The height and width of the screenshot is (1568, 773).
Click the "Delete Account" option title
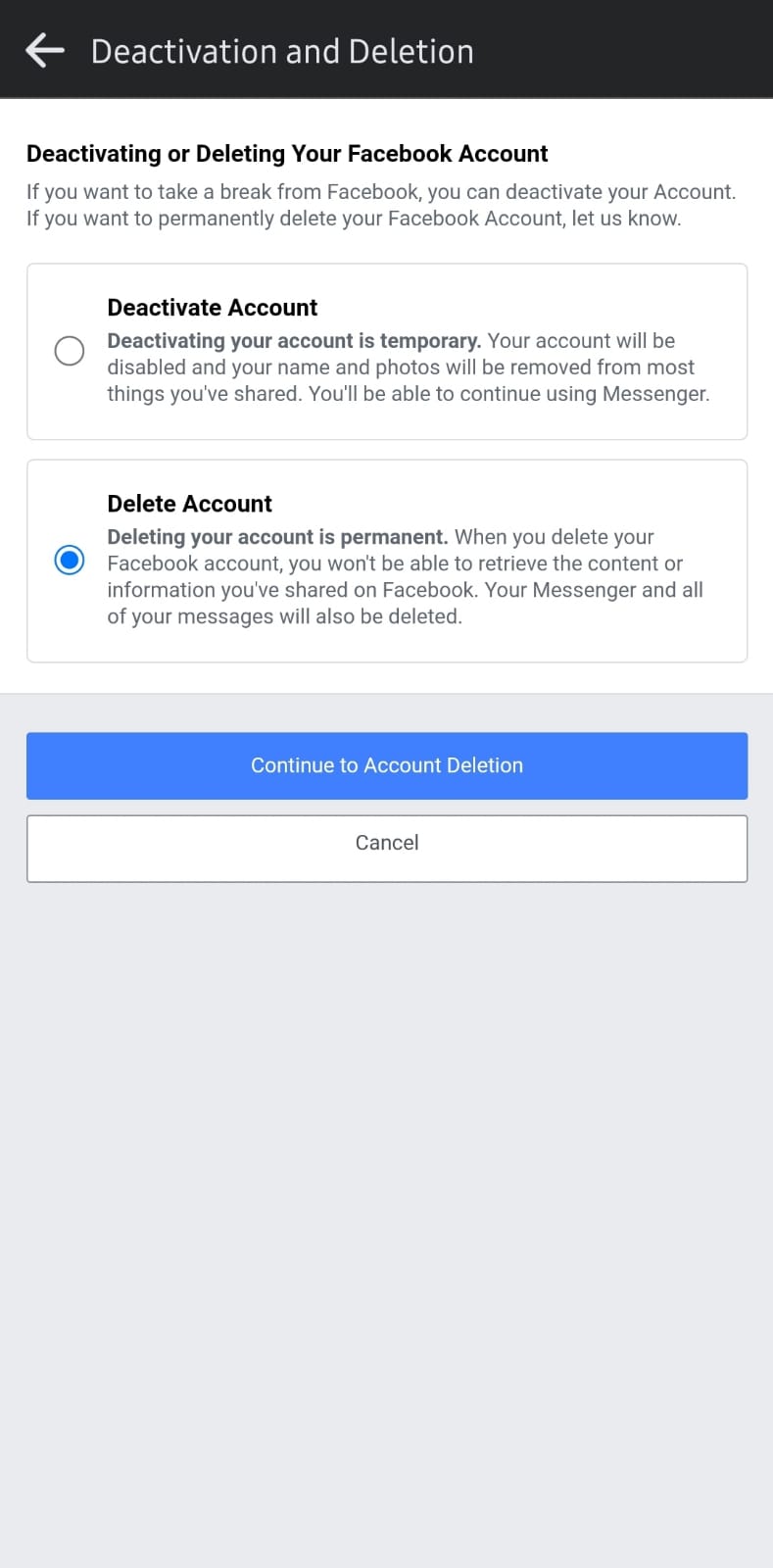pos(189,504)
